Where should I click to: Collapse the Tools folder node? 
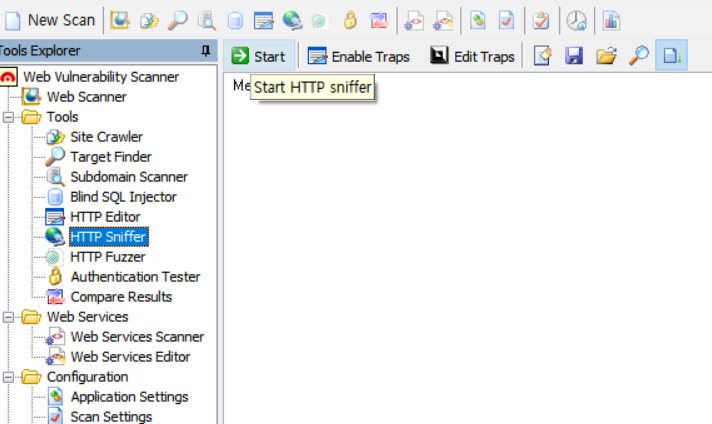point(8,117)
